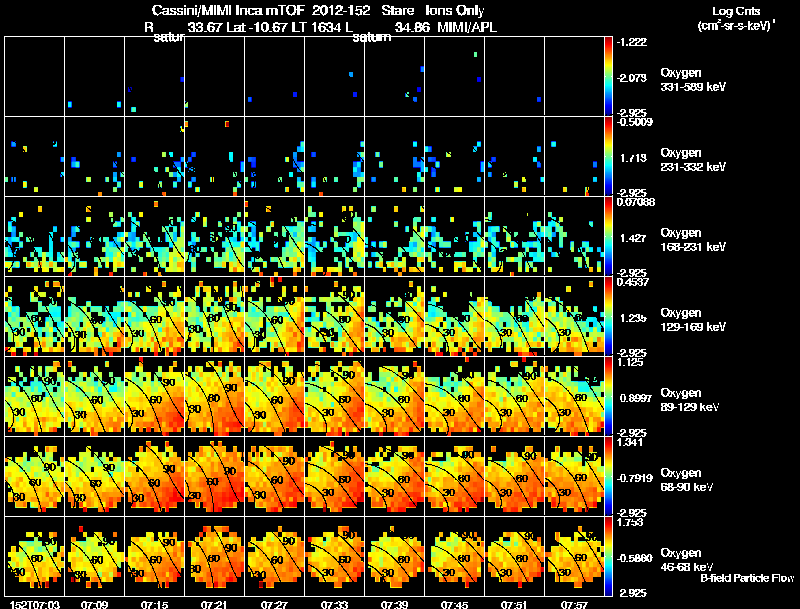Click the color scale bar for 46-68 keV

[608, 556]
